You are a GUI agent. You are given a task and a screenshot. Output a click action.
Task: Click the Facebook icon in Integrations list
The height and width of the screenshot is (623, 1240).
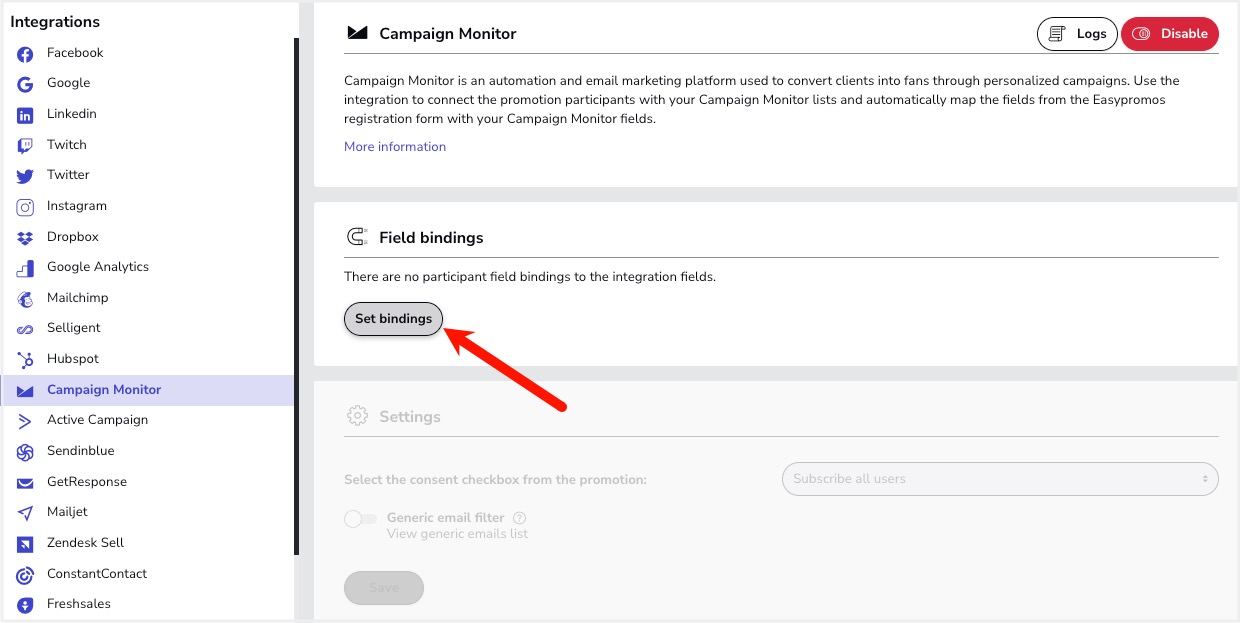point(25,54)
